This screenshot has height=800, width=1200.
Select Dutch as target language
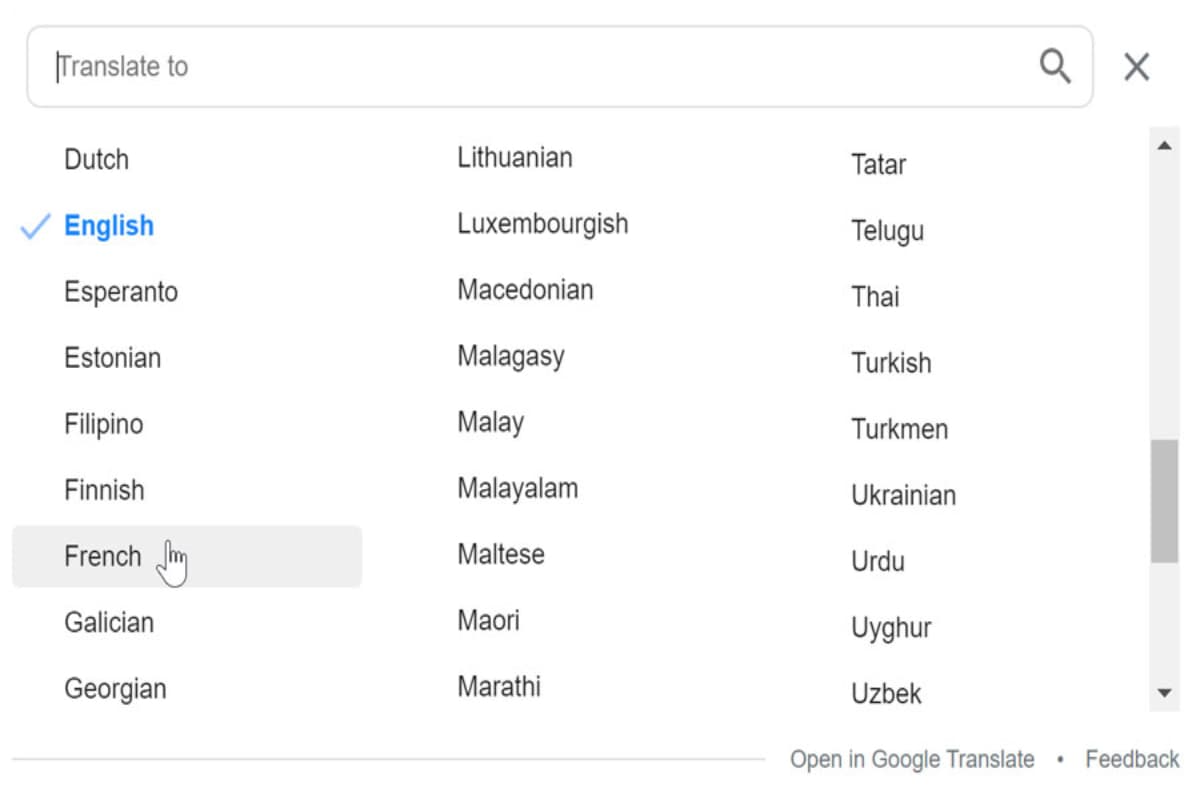(97, 160)
